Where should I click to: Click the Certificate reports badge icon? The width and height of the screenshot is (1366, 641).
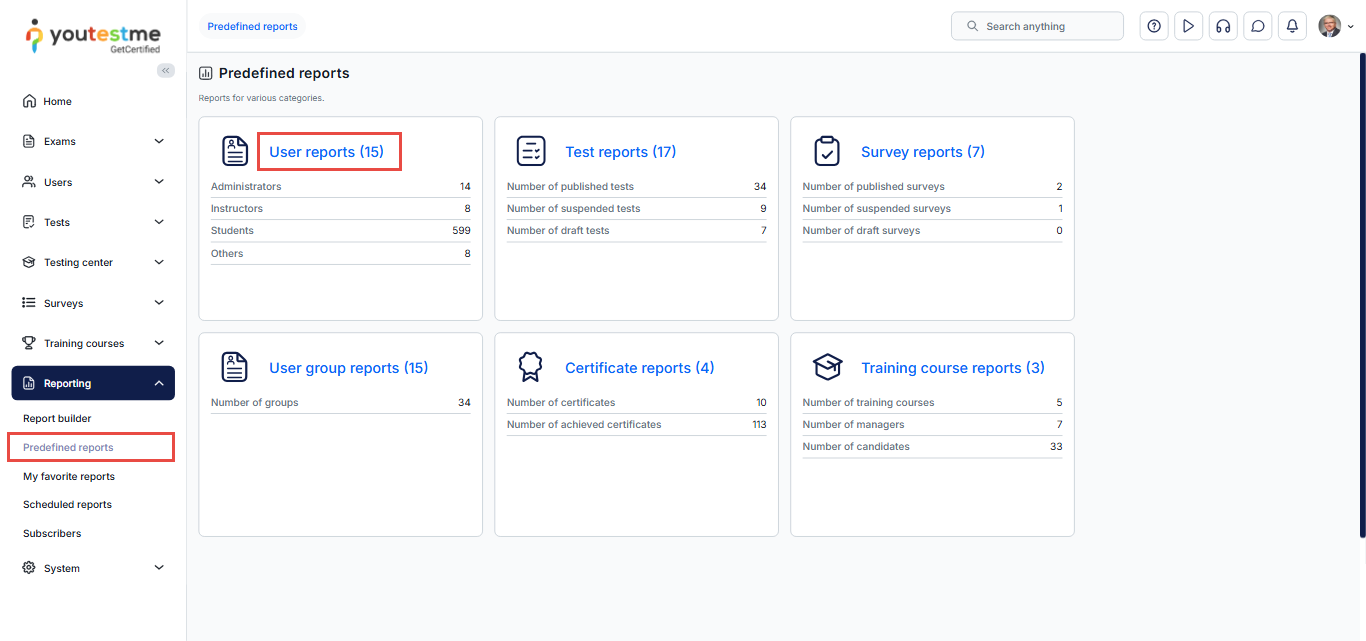[530, 367]
